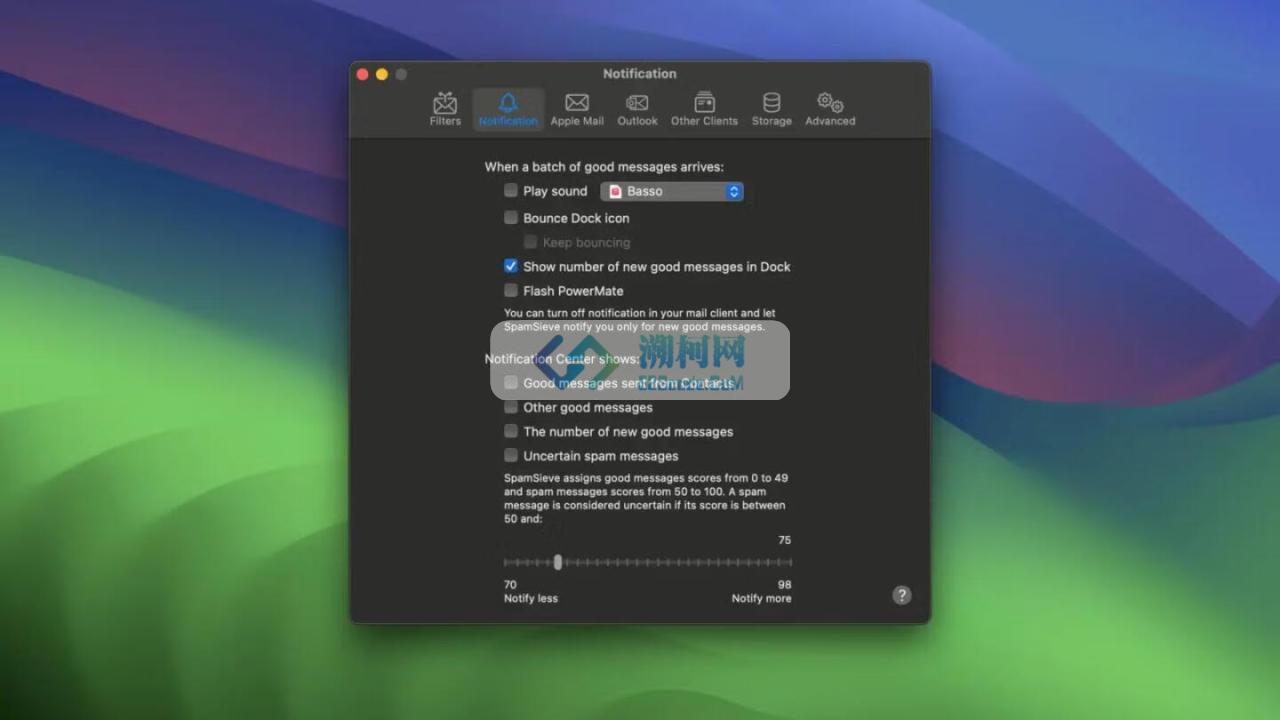Open the Filters preferences pane
This screenshot has width=1280, height=720.
click(445, 109)
